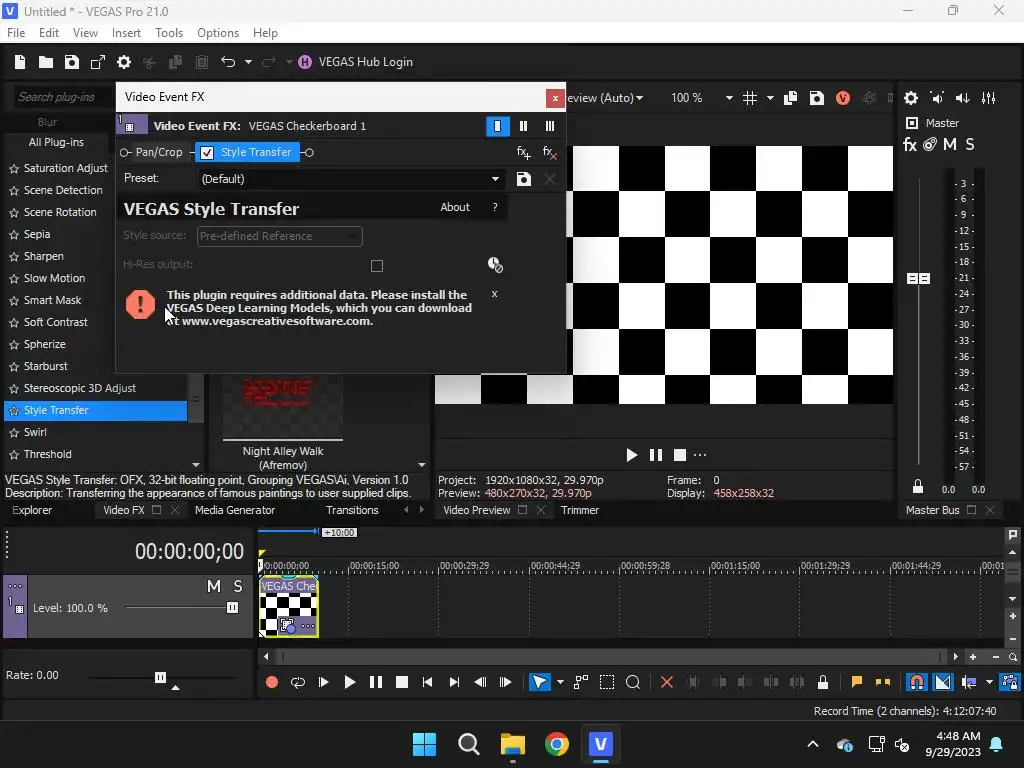
Task: Open Master Bus audio properties gear
Action: tap(911, 98)
